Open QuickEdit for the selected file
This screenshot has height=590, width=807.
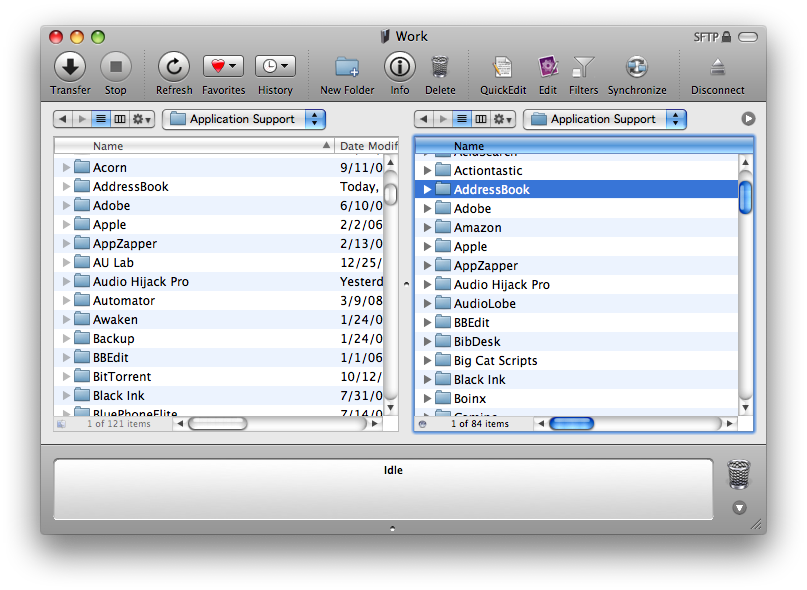[503, 67]
